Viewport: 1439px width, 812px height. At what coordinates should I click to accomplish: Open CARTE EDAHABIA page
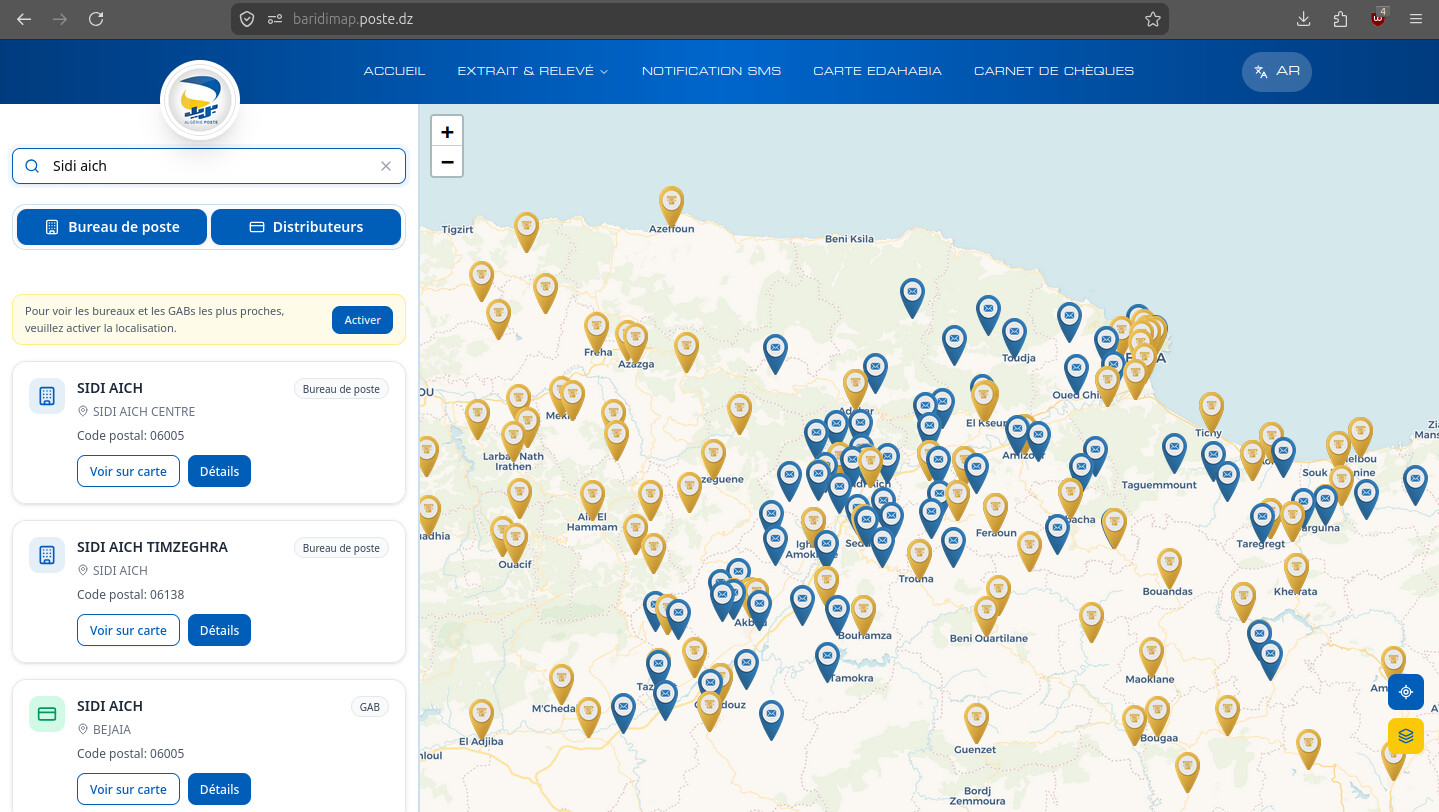(877, 71)
